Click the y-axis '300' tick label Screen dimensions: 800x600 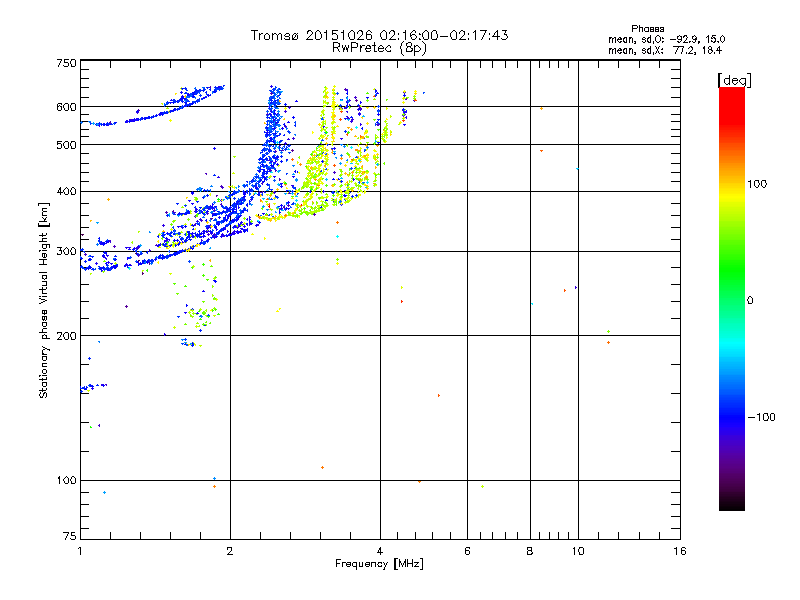point(66,252)
